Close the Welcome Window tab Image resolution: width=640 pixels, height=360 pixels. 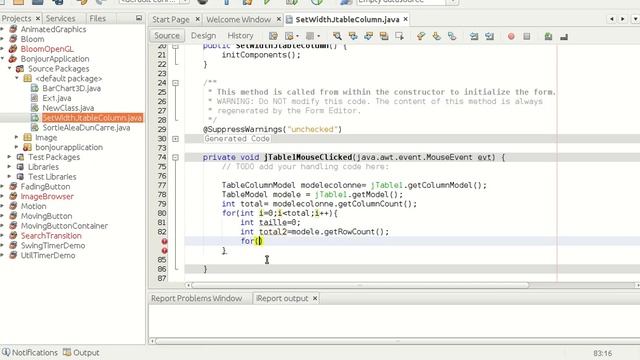(x=279, y=19)
